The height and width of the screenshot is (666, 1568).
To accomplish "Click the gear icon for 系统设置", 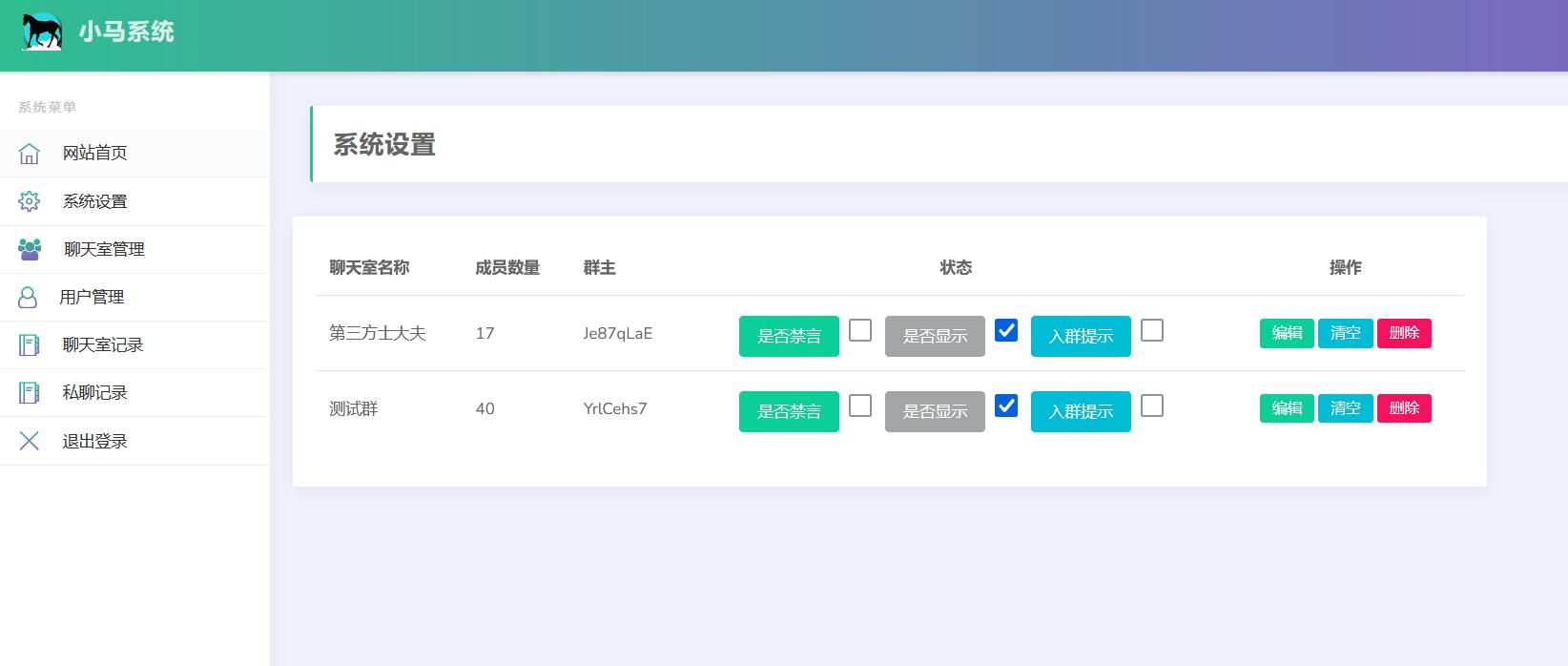I will tap(30, 201).
